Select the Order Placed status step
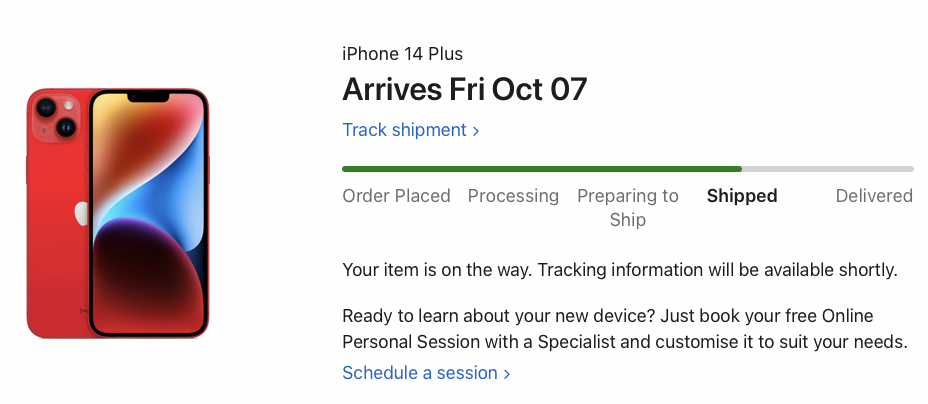 (x=396, y=196)
